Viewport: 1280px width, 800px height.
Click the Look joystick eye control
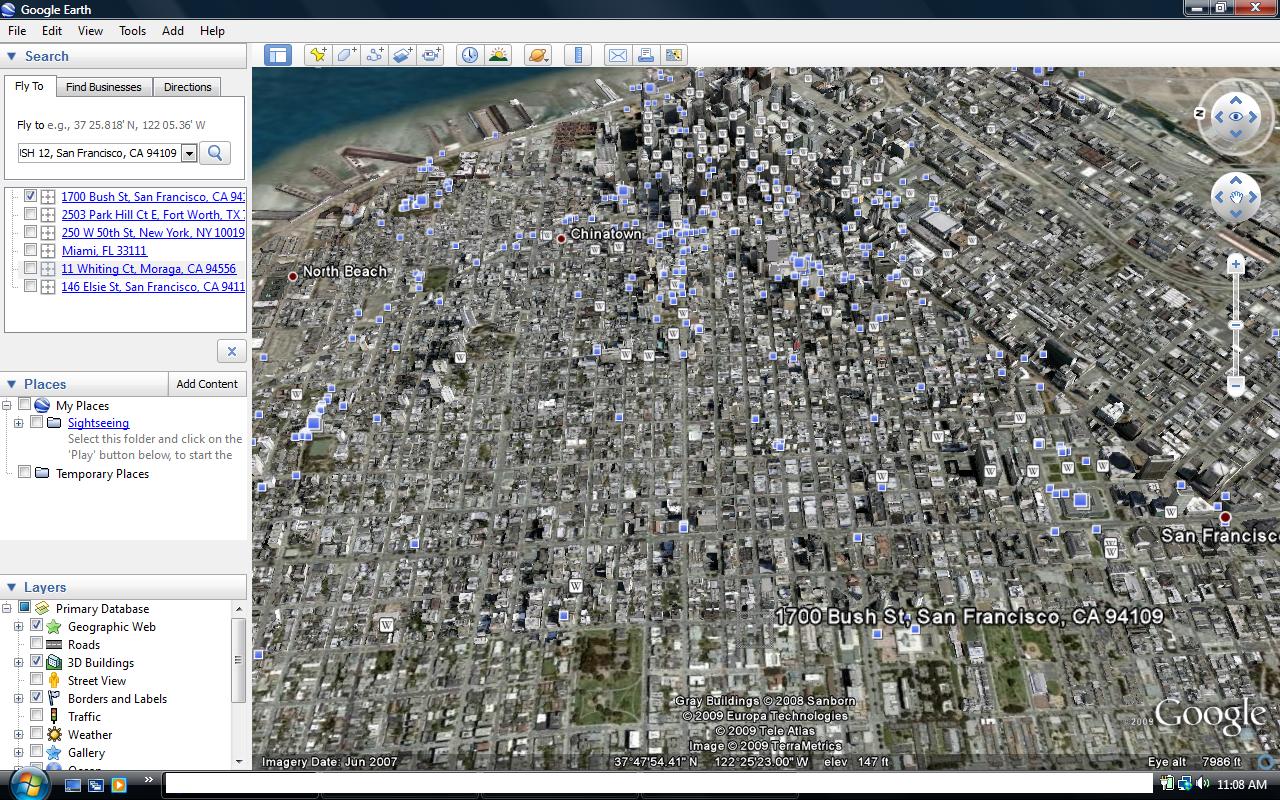(x=1236, y=117)
